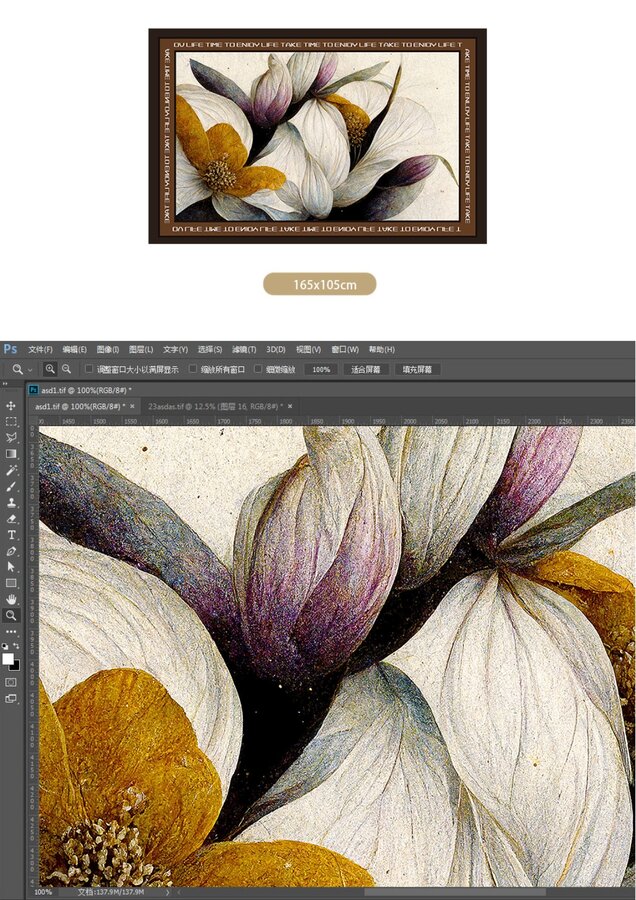The image size is (636, 900).
Task: Open the 选择(S) menu
Action: [210, 349]
